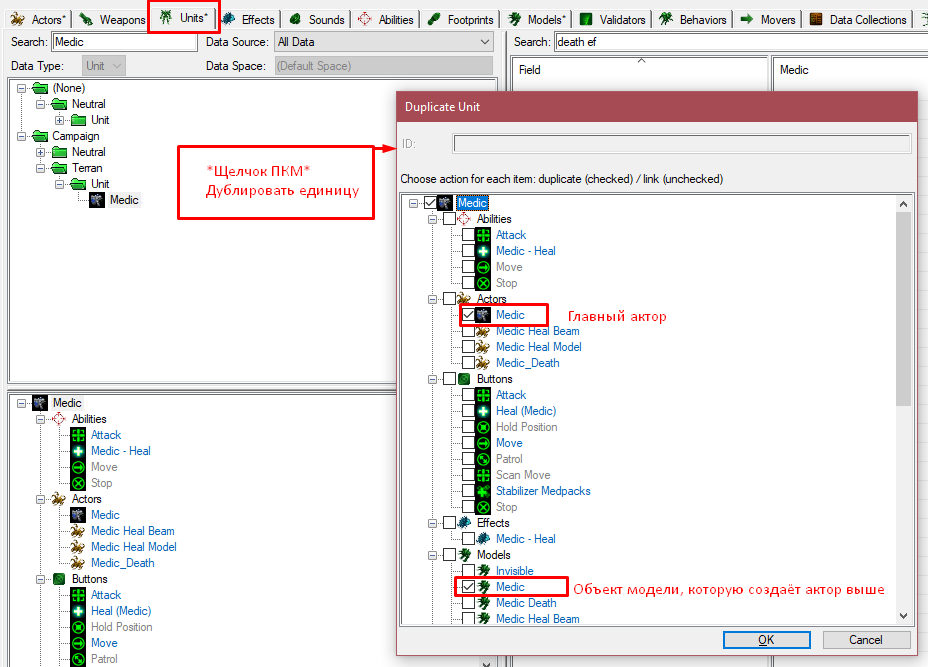Click the Move ability icon in dialog
928x667 pixels.
(484, 267)
